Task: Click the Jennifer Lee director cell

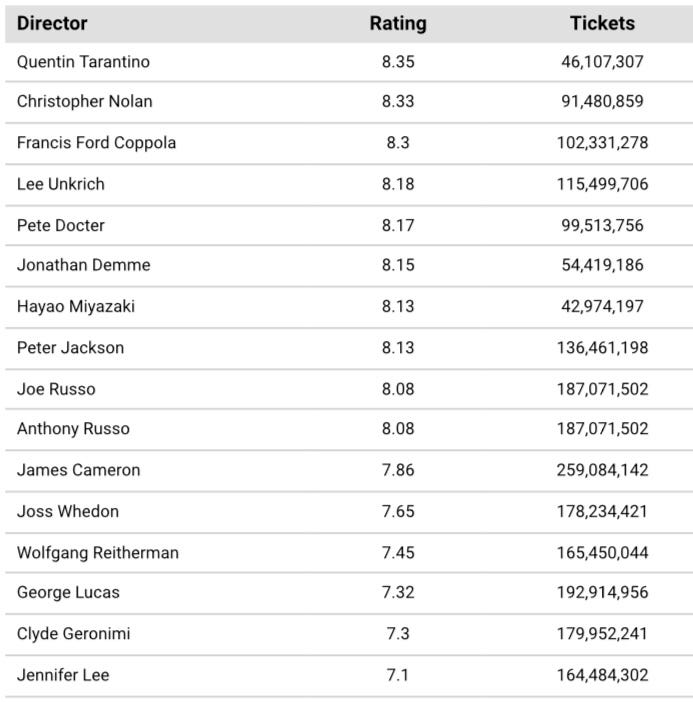Action: coord(63,675)
